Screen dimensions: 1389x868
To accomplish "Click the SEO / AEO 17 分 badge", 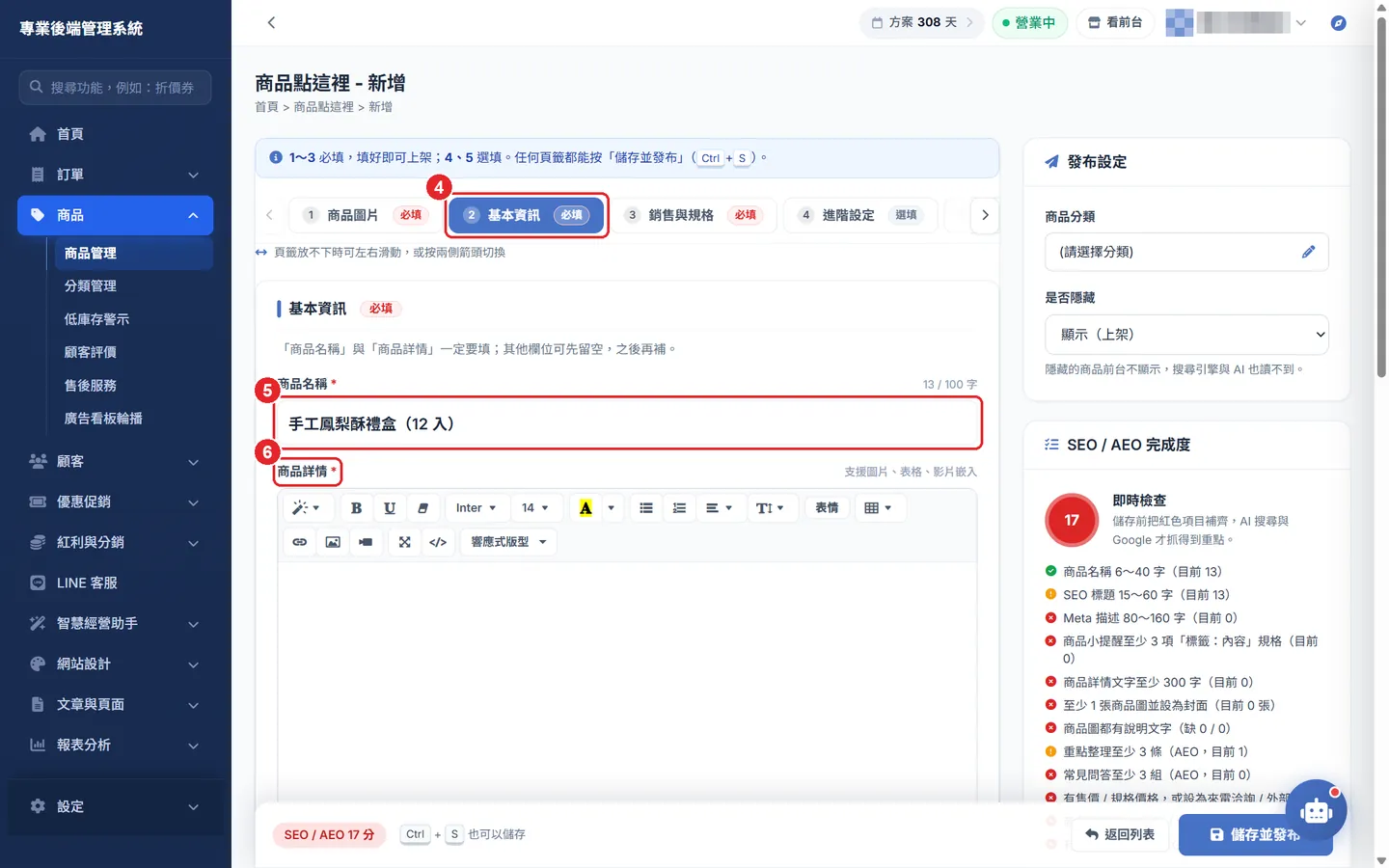I will [329, 834].
